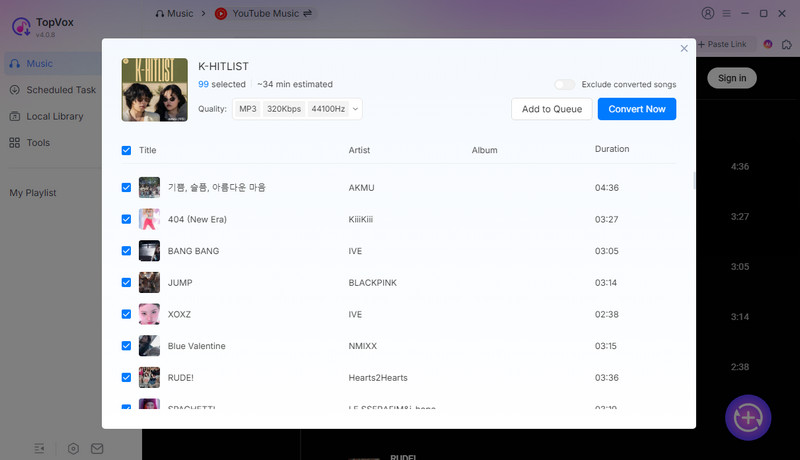This screenshot has height=460, width=800.
Task: Click the Paste Link button
Action: pos(722,44)
